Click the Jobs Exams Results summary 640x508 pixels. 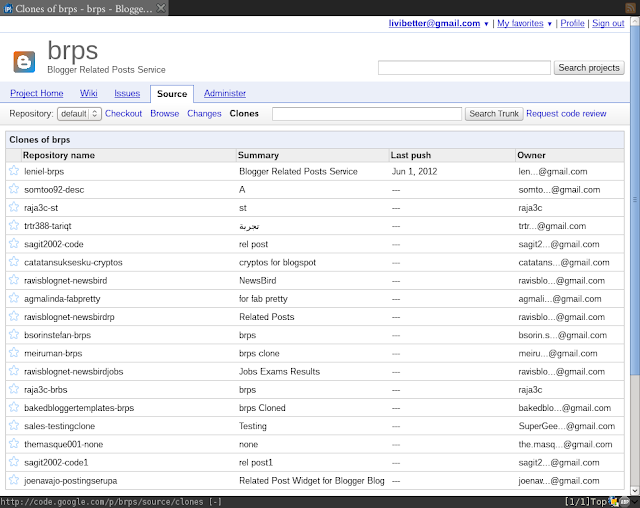280,371
